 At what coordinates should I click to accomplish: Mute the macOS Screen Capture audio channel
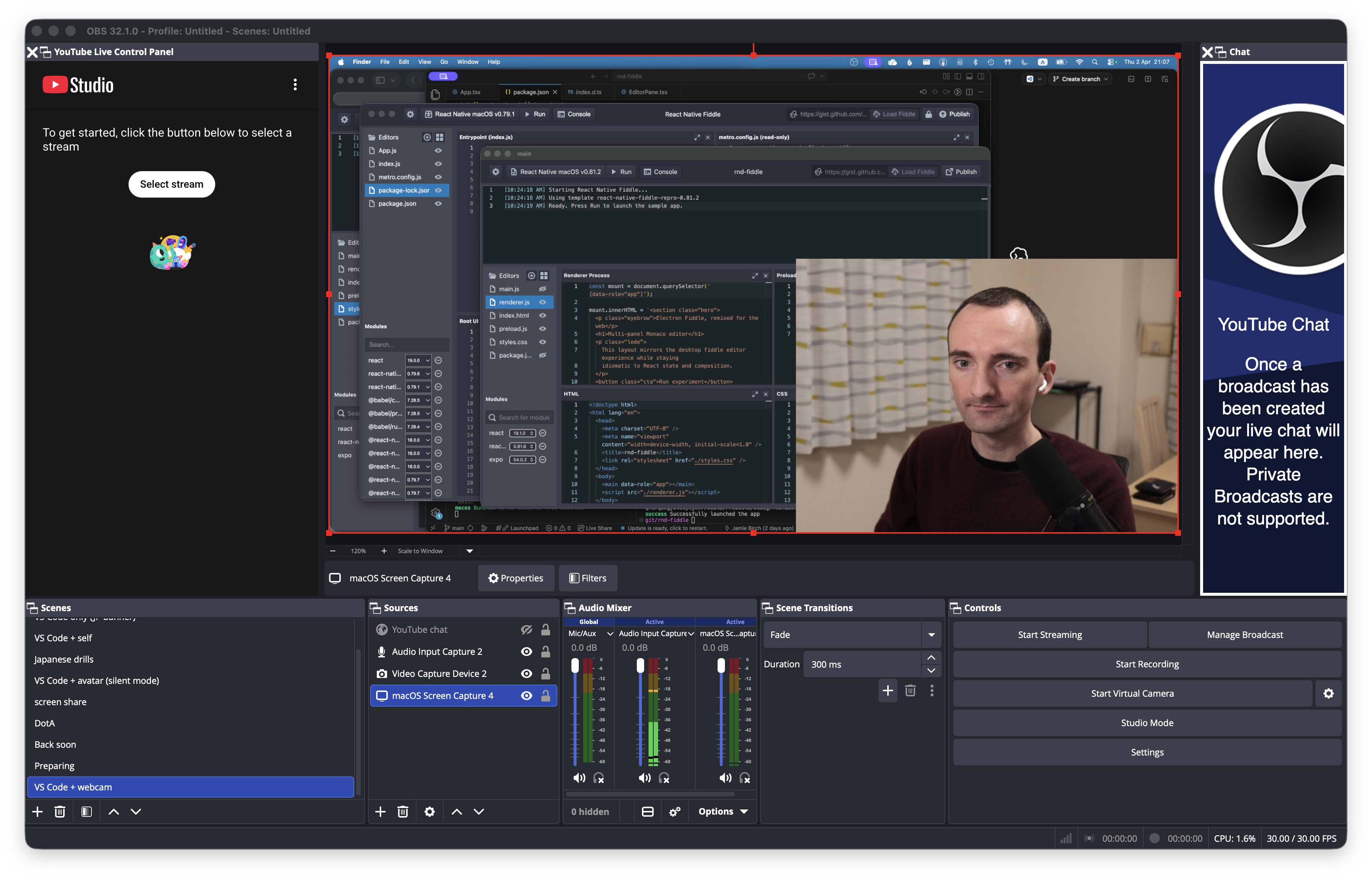(725, 778)
